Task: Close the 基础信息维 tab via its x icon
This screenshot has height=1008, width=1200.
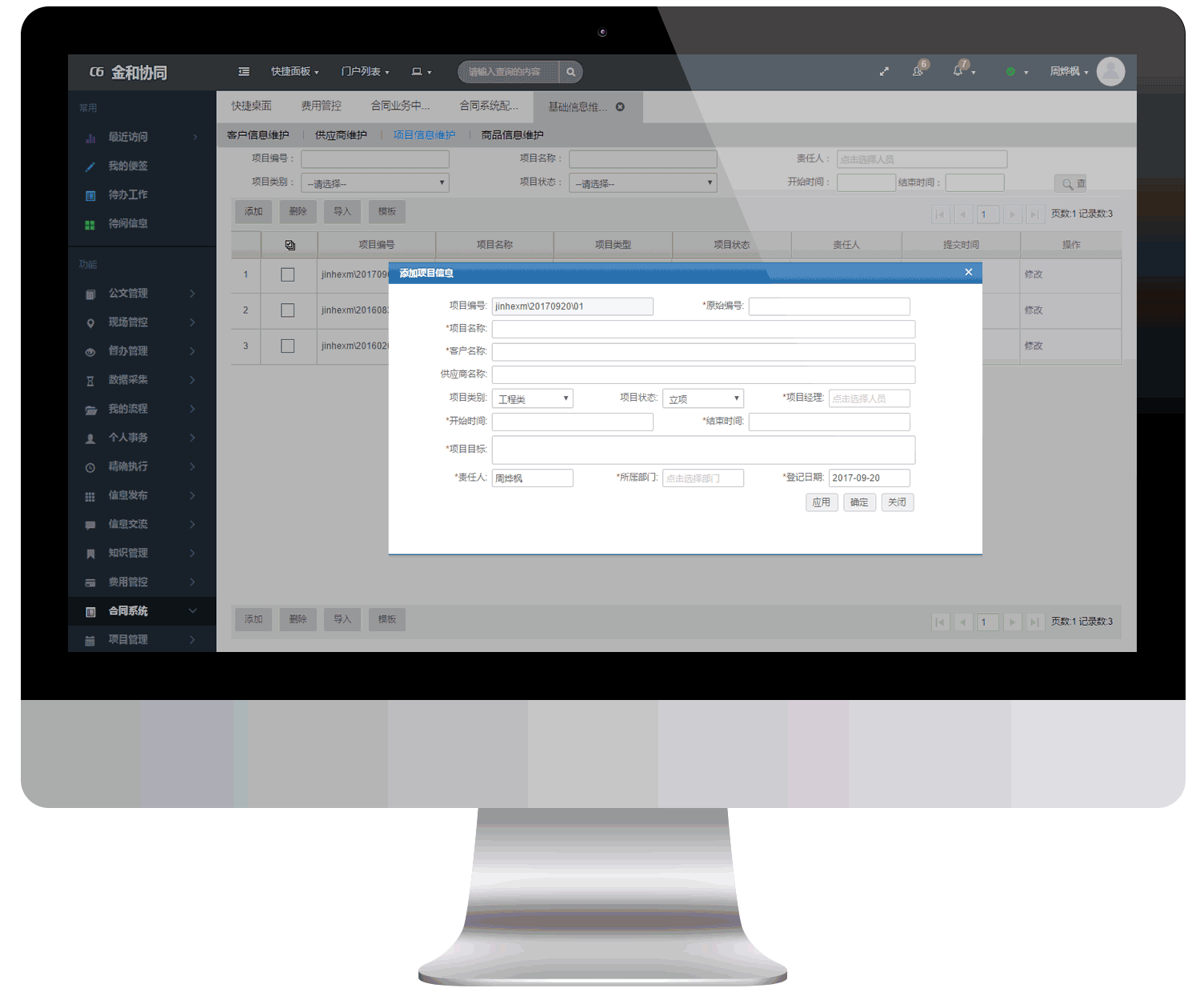Action: tap(620, 106)
